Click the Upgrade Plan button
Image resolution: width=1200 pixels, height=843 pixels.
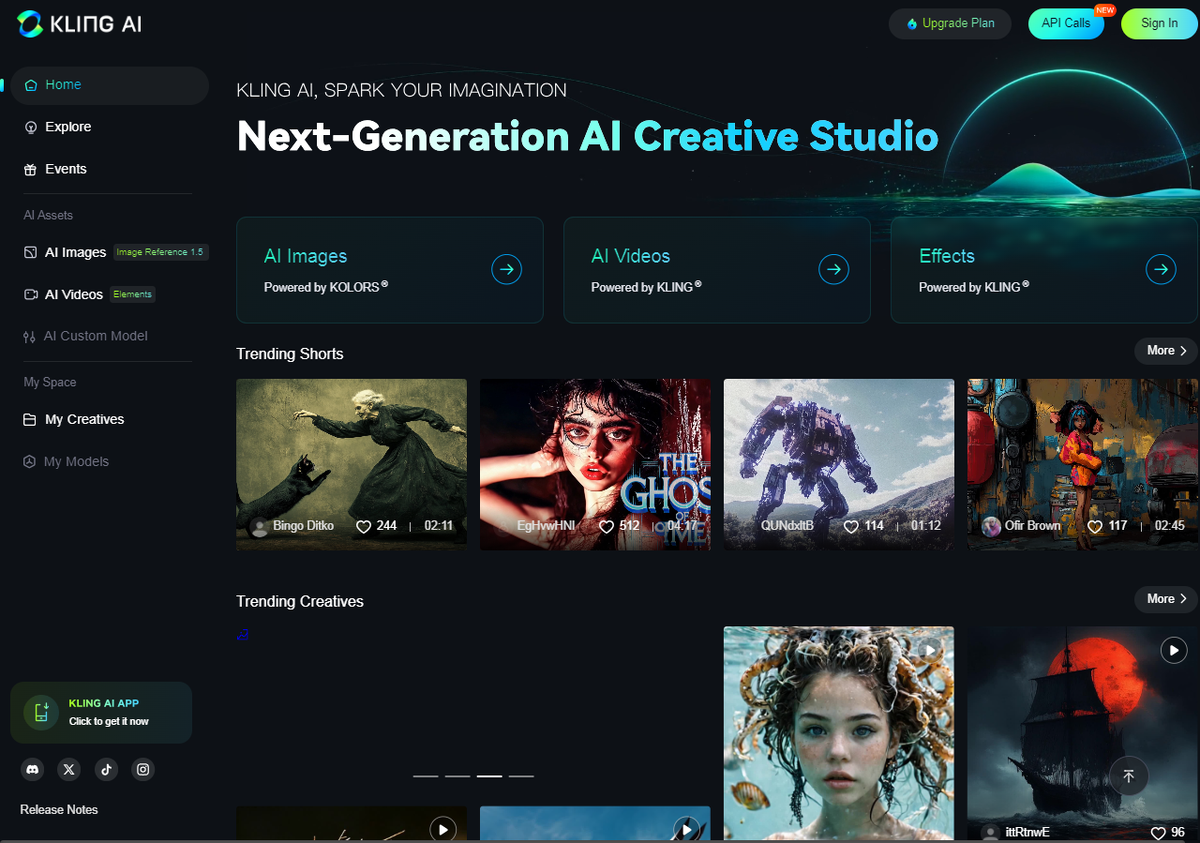(950, 23)
